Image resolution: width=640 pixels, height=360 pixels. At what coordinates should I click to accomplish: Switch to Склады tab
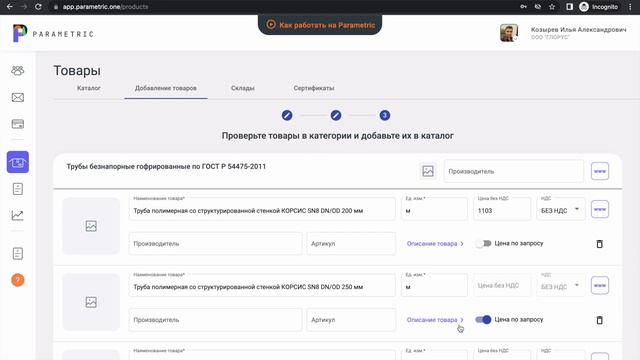click(x=242, y=88)
